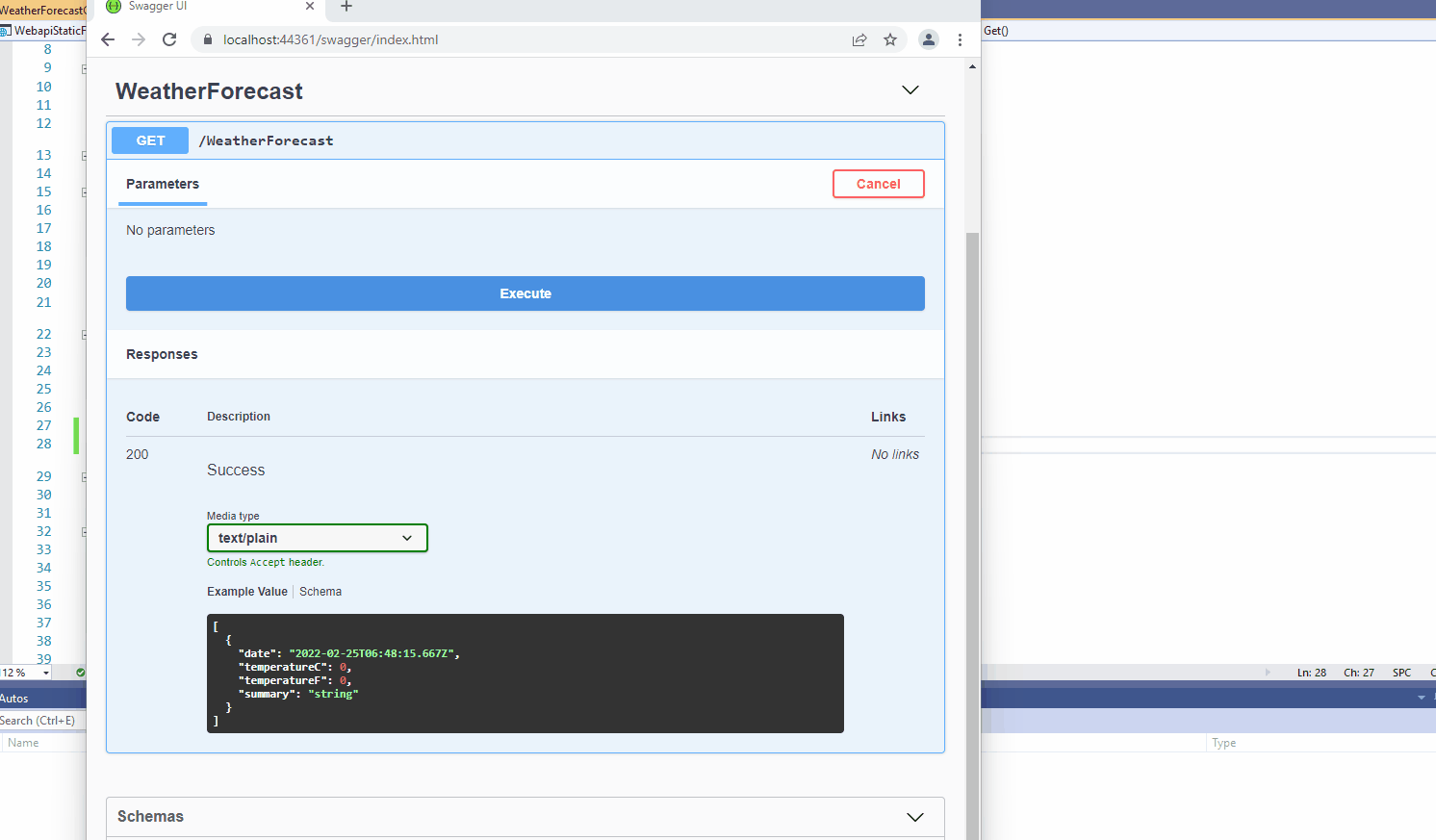Image resolution: width=1436 pixels, height=840 pixels.
Task: Open the Media type text/plain dropdown
Action: tap(318, 538)
